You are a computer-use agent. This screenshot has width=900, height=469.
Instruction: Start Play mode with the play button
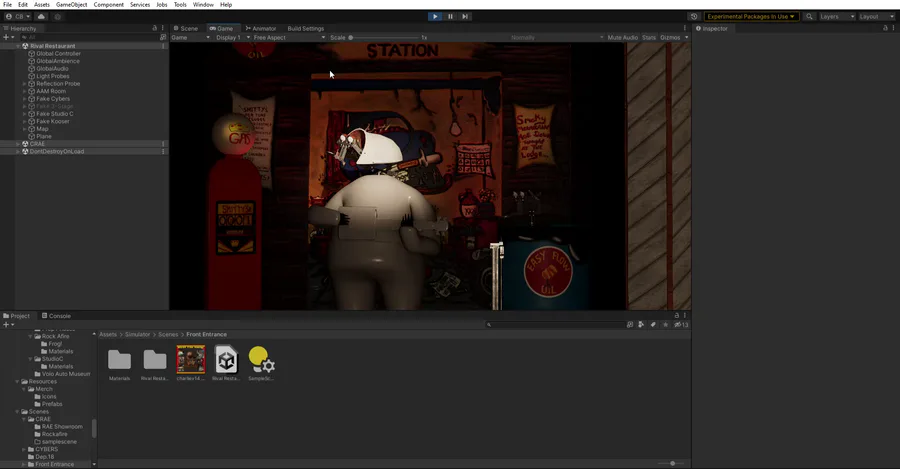435,17
